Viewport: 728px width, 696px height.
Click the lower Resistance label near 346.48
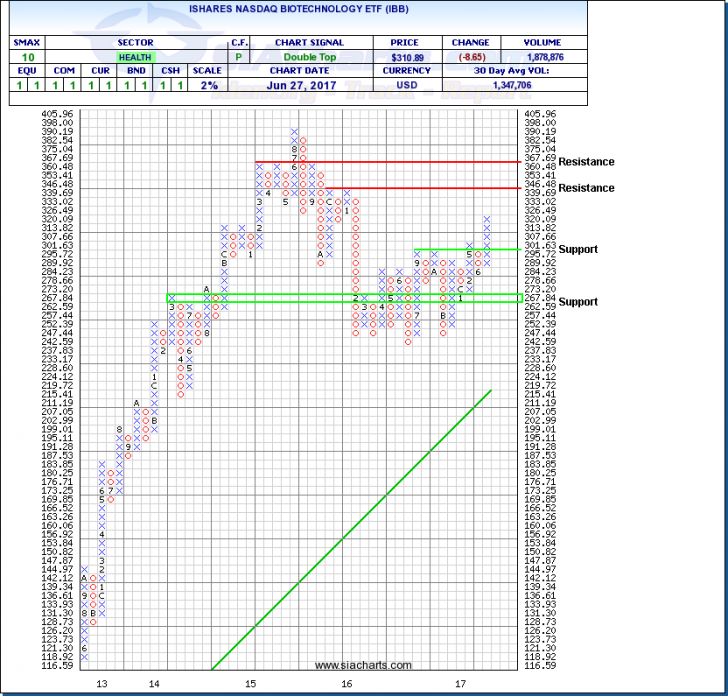[586, 188]
